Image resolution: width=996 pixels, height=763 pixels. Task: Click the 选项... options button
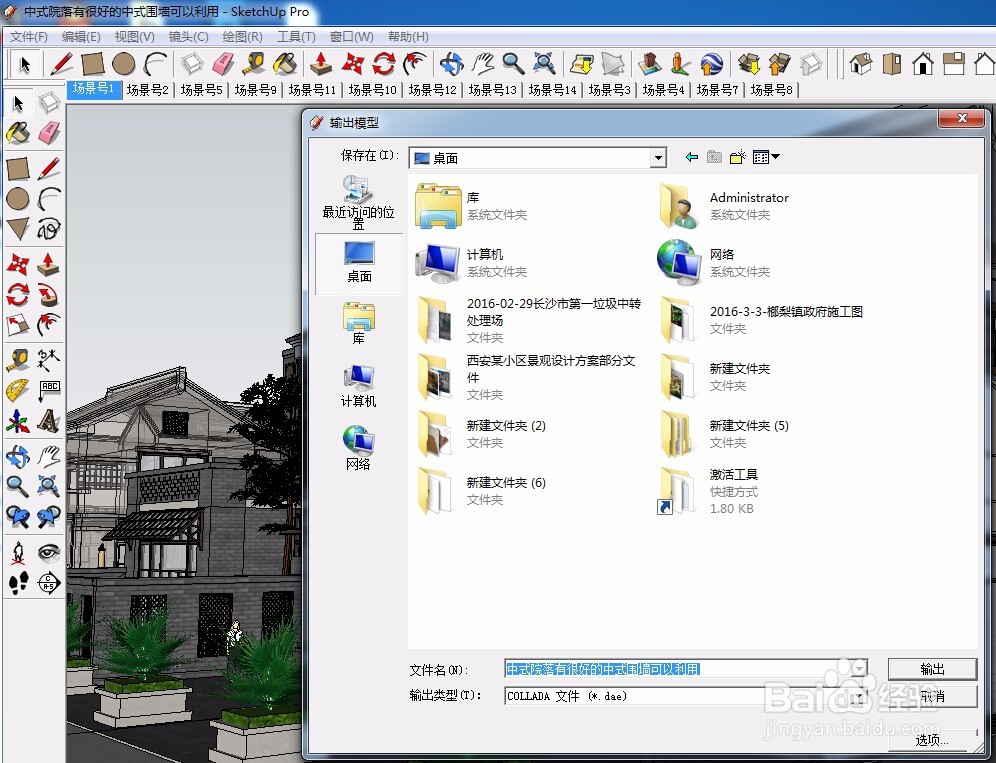click(931, 740)
